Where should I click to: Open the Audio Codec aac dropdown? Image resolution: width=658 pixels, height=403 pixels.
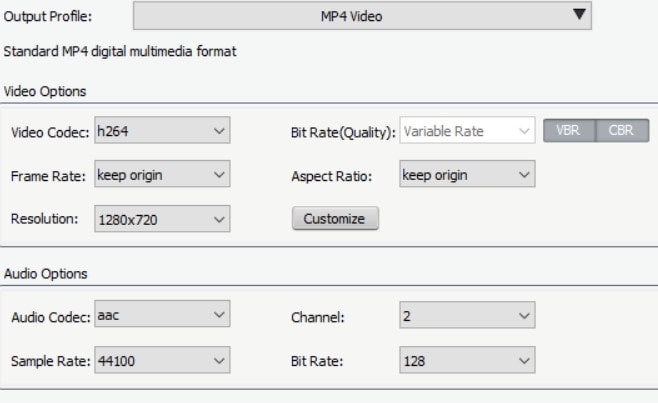tap(162, 314)
